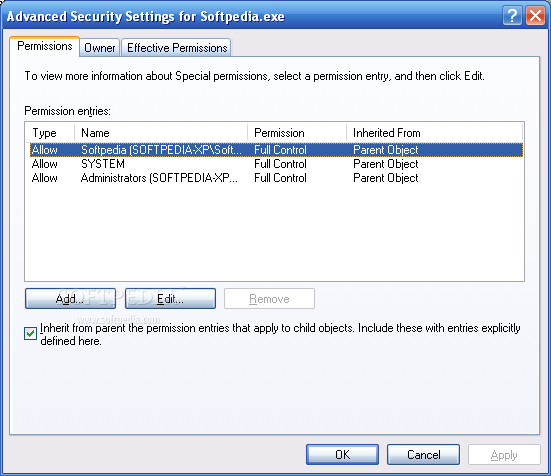
Task: Select the Administrators permission entry
Action: coord(276,178)
